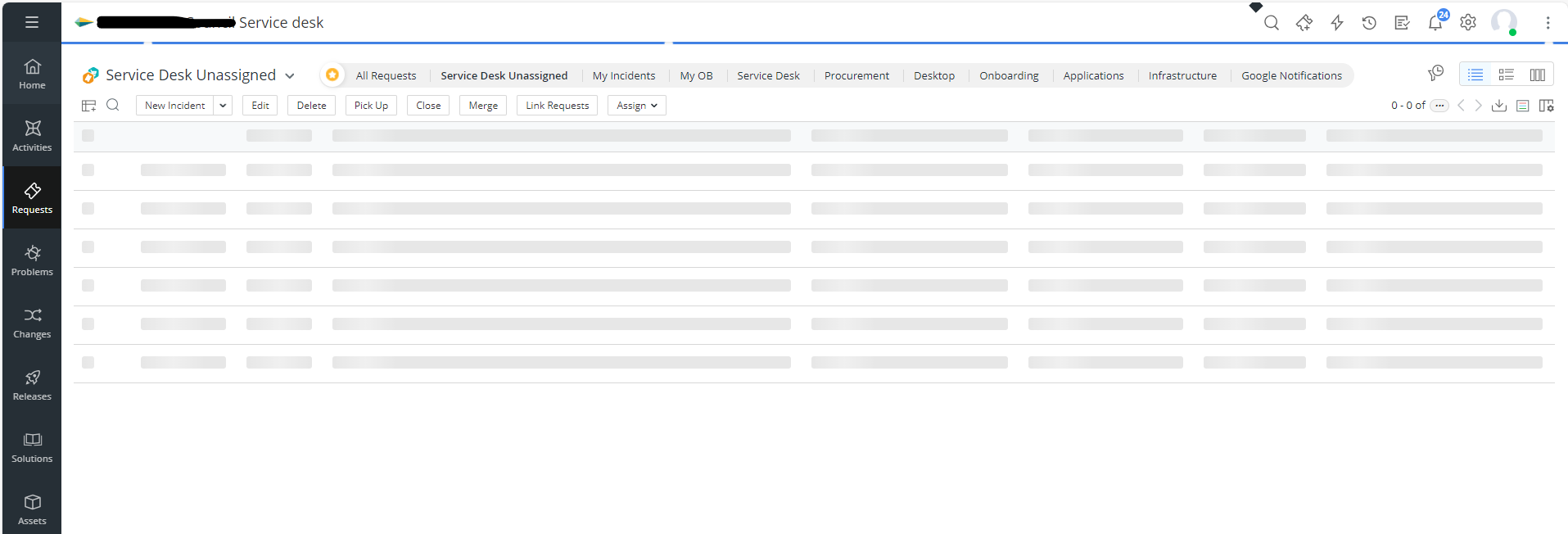Expand Service Desk Unassigned view dropdown
1568x534 pixels.
tap(290, 75)
